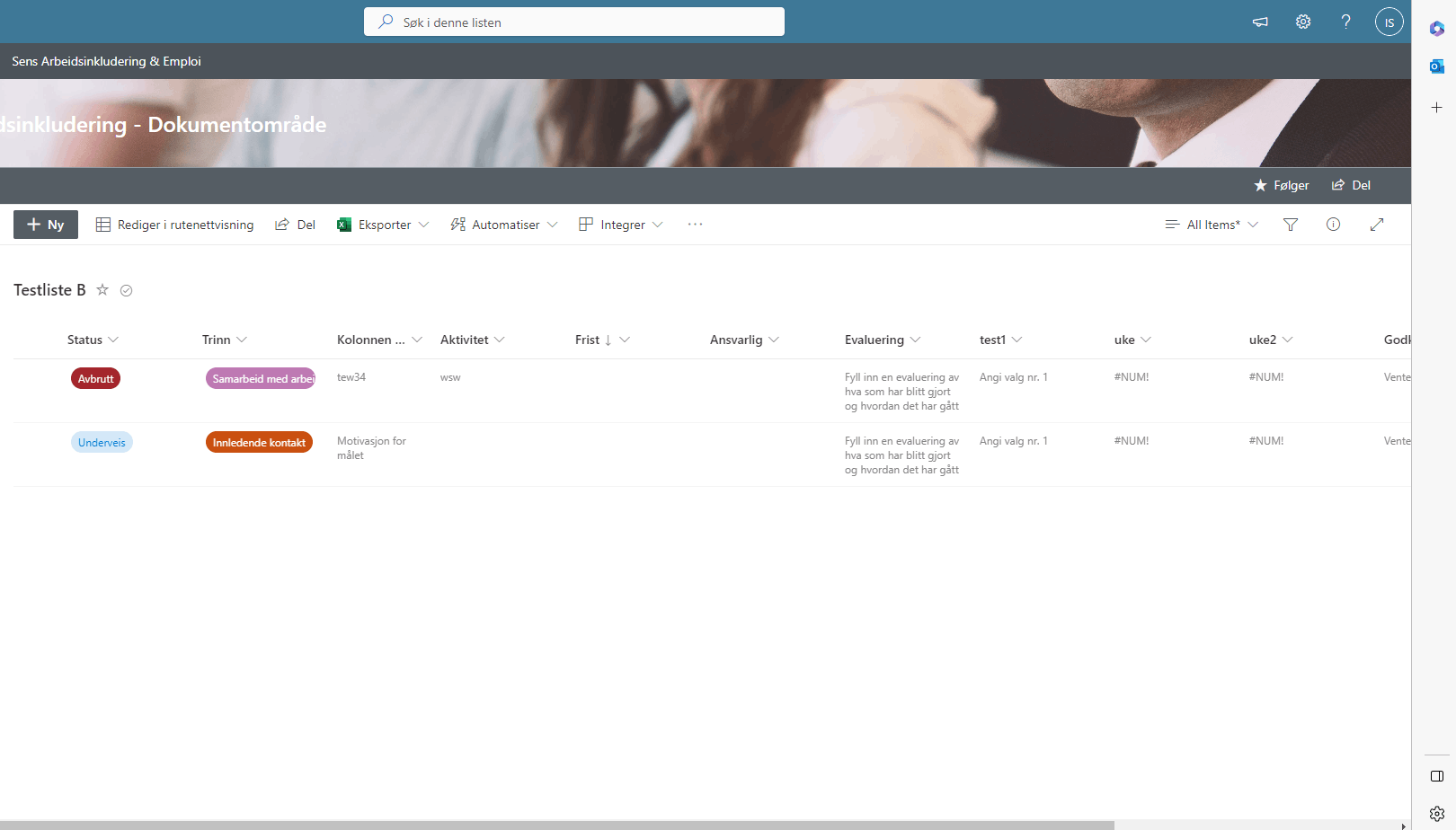Open more commands ellipsis in toolbar
Viewport: 1456px width, 830px height.
coord(695,225)
